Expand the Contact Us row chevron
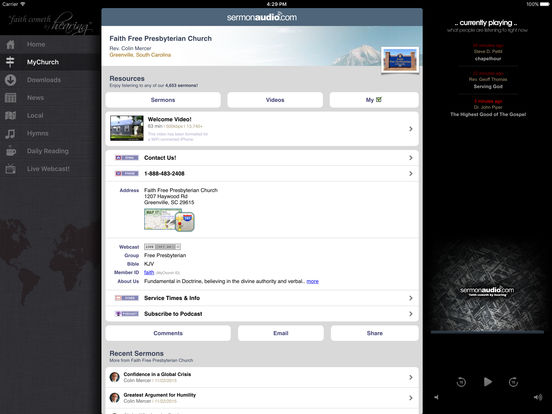552x414 pixels. pos(411,158)
